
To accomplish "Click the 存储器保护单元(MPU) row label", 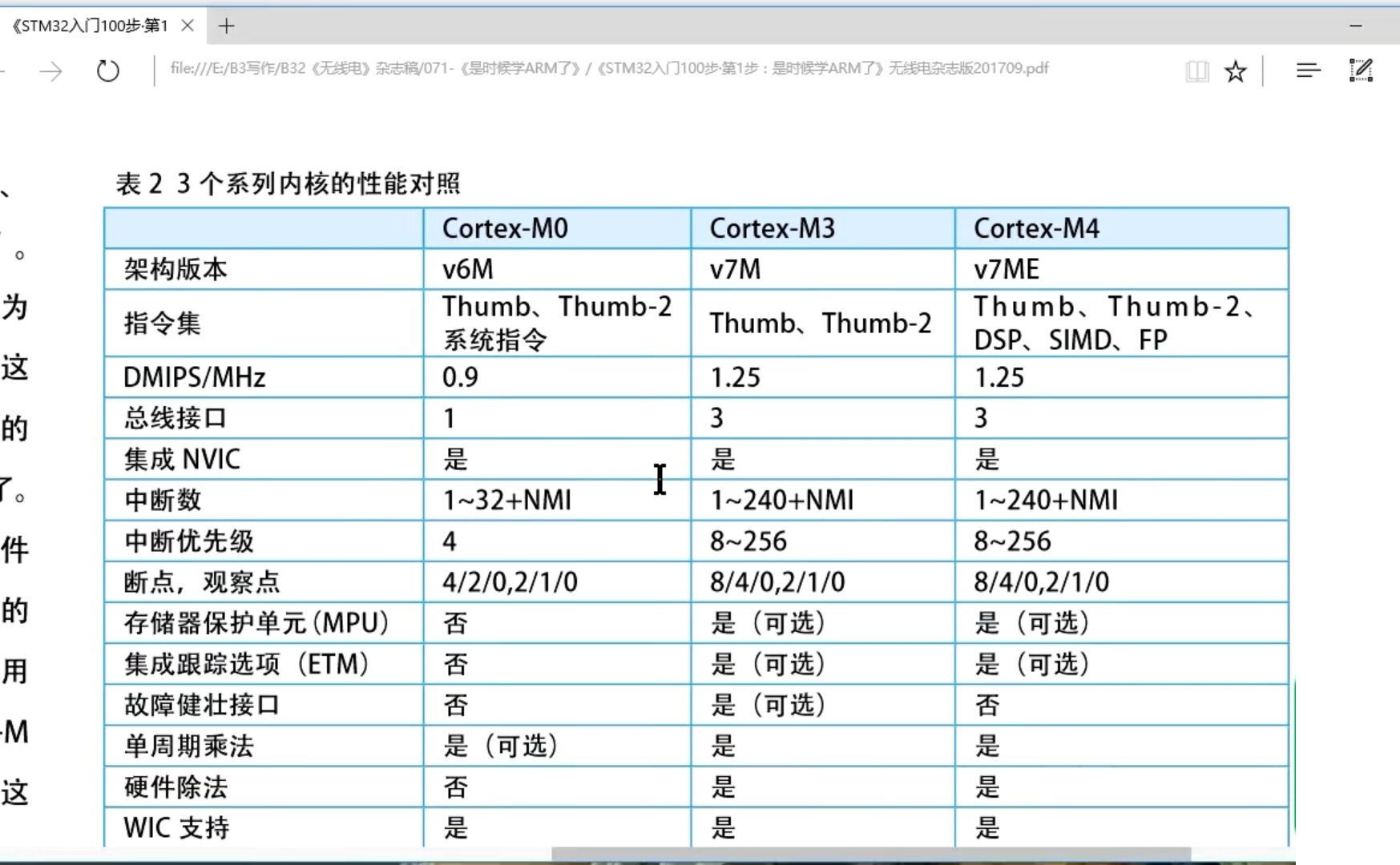I will [256, 623].
